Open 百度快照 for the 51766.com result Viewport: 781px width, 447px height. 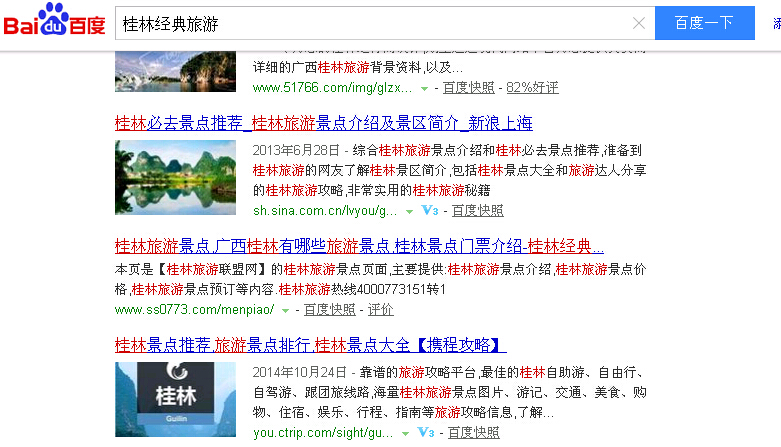click(469, 88)
